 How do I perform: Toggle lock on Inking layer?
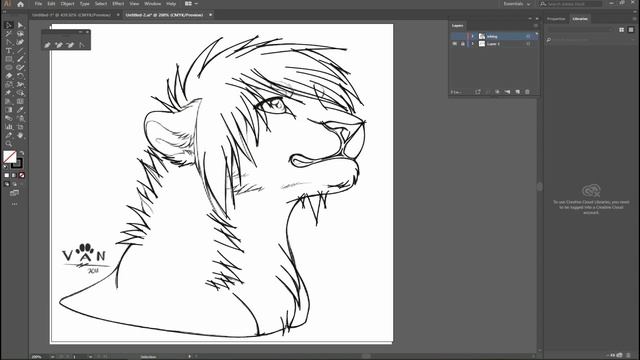[x=463, y=36]
